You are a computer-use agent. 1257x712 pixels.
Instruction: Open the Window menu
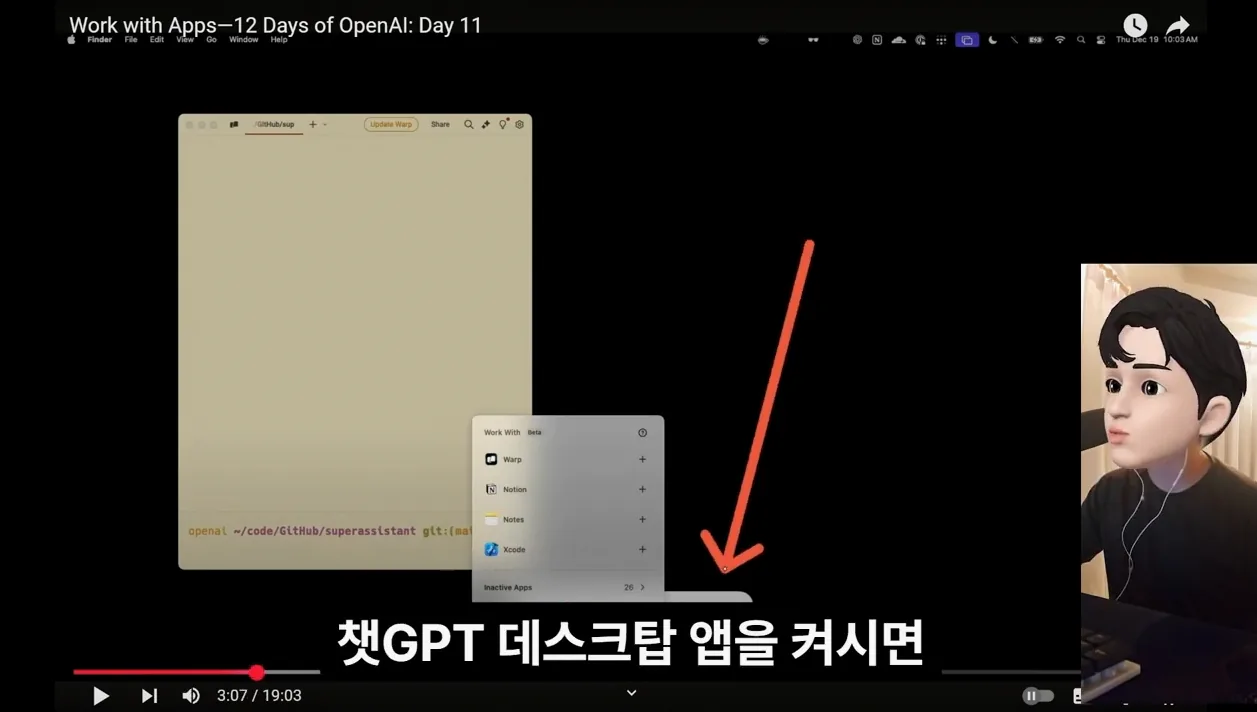[x=244, y=40]
